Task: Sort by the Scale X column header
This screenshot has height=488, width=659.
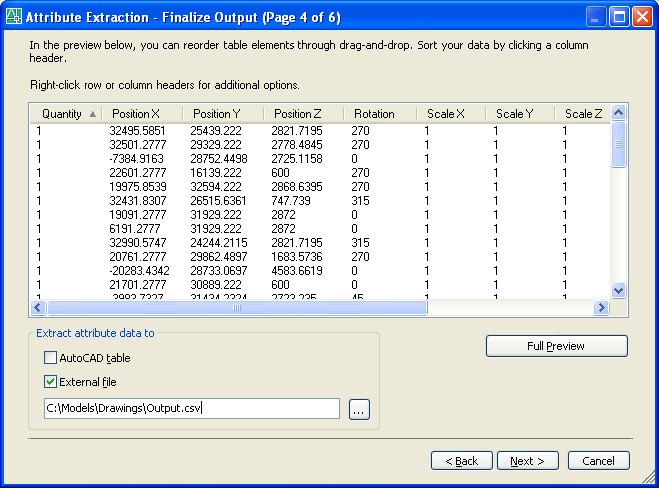Action: click(x=451, y=114)
